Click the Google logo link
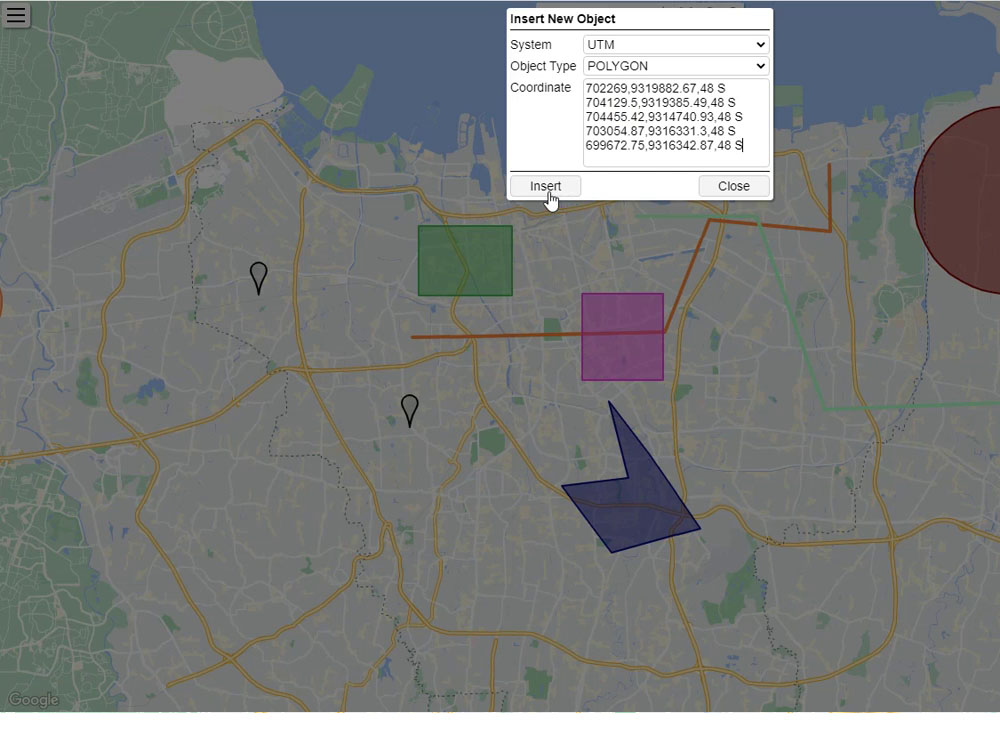Screen dimensions: 1000x750 [34, 700]
